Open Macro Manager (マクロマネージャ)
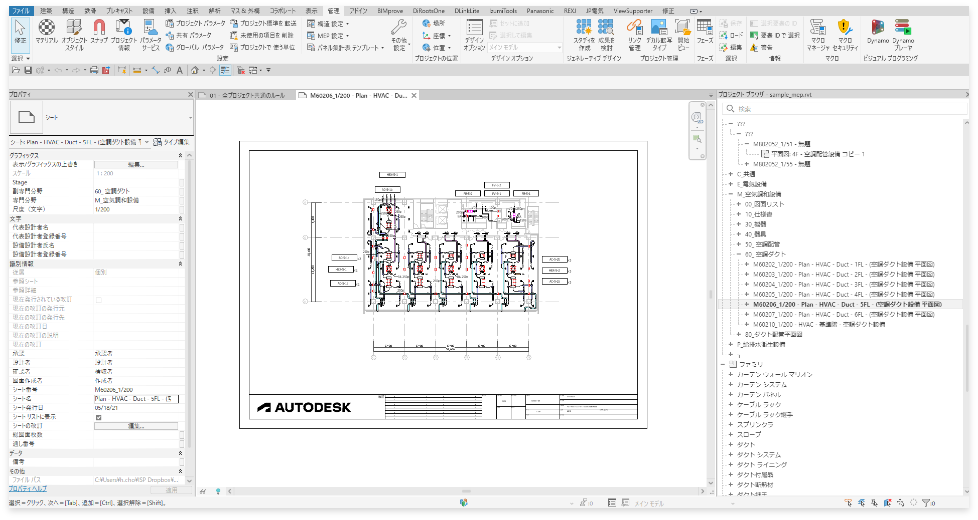978x520 pixels. pyautogui.click(x=818, y=34)
